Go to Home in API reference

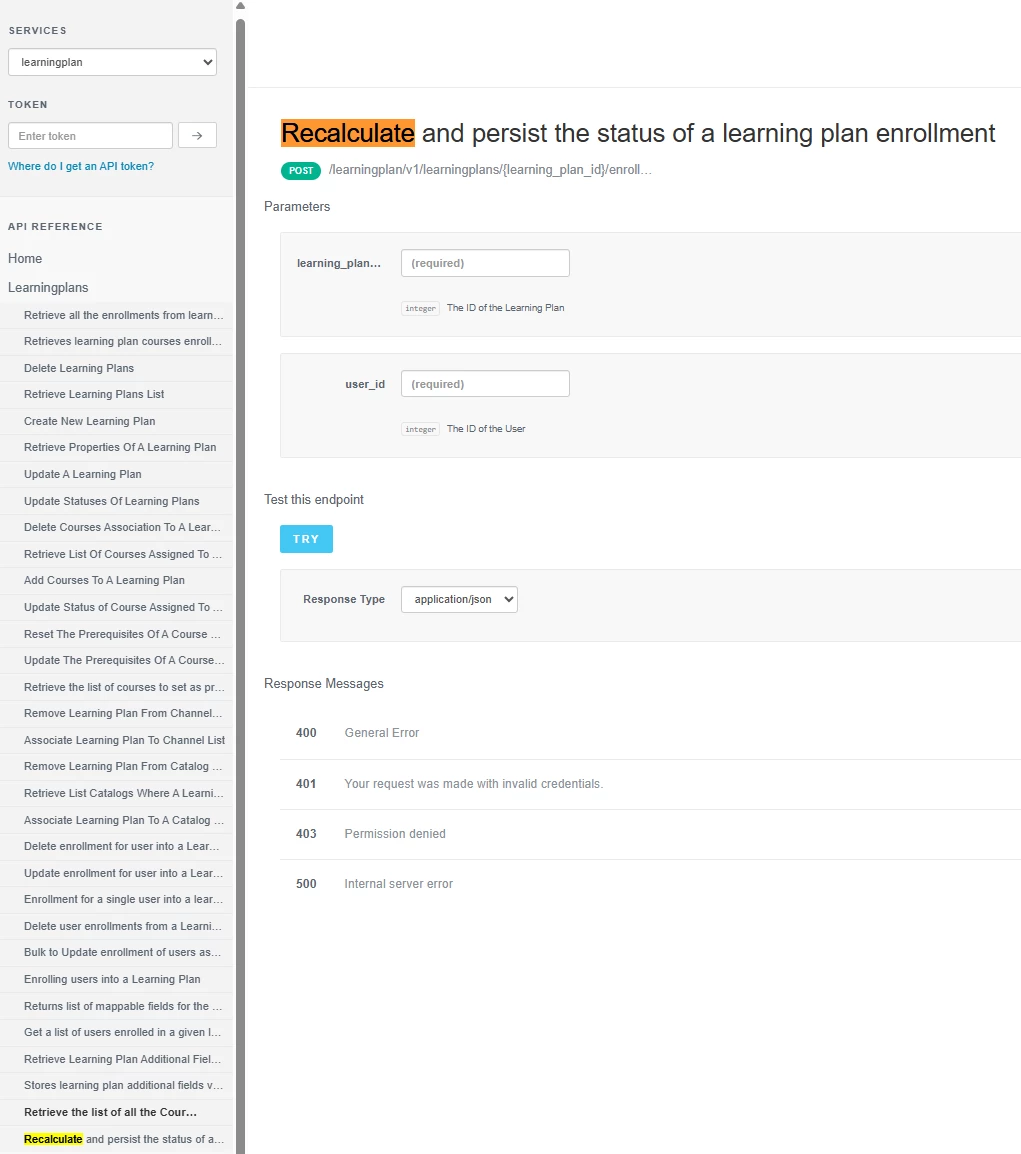25,258
